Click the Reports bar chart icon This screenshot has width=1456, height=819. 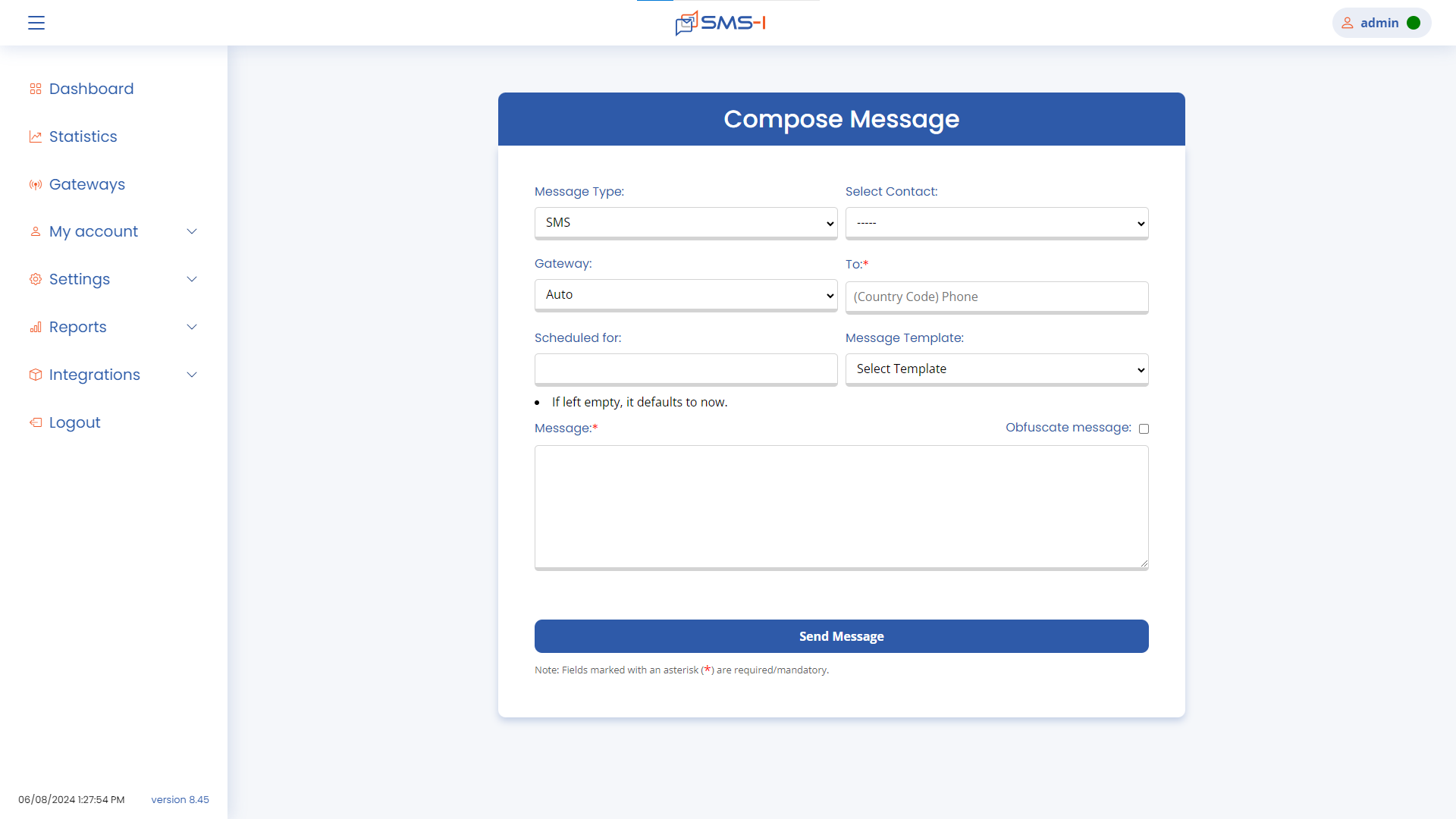tap(36, 327)
